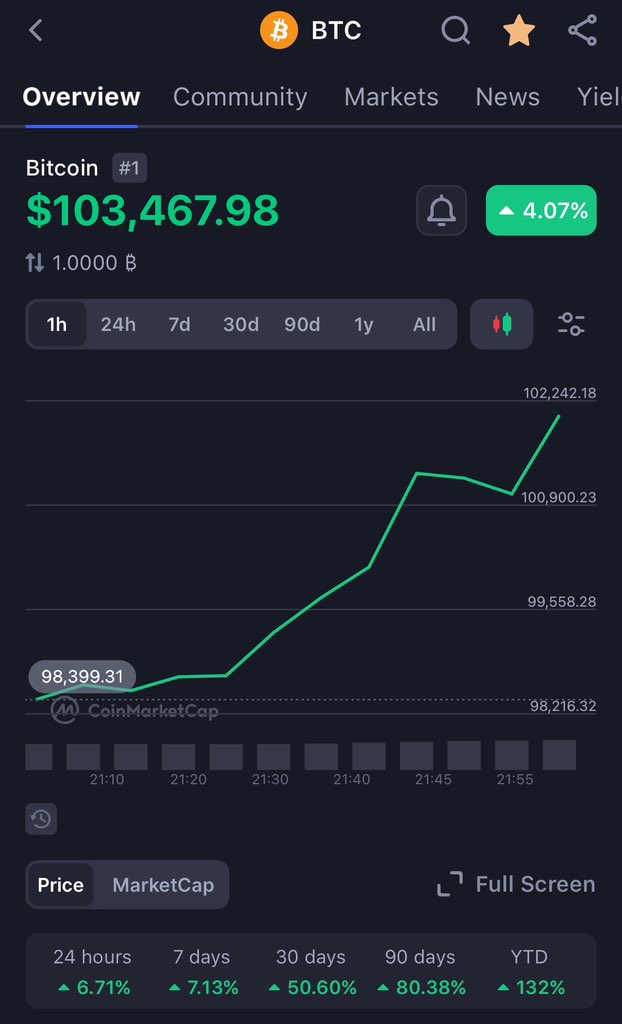Select the 90d chart range
Image resolution: width=622 pixels, height=1024 pixels.
point(303,324)
